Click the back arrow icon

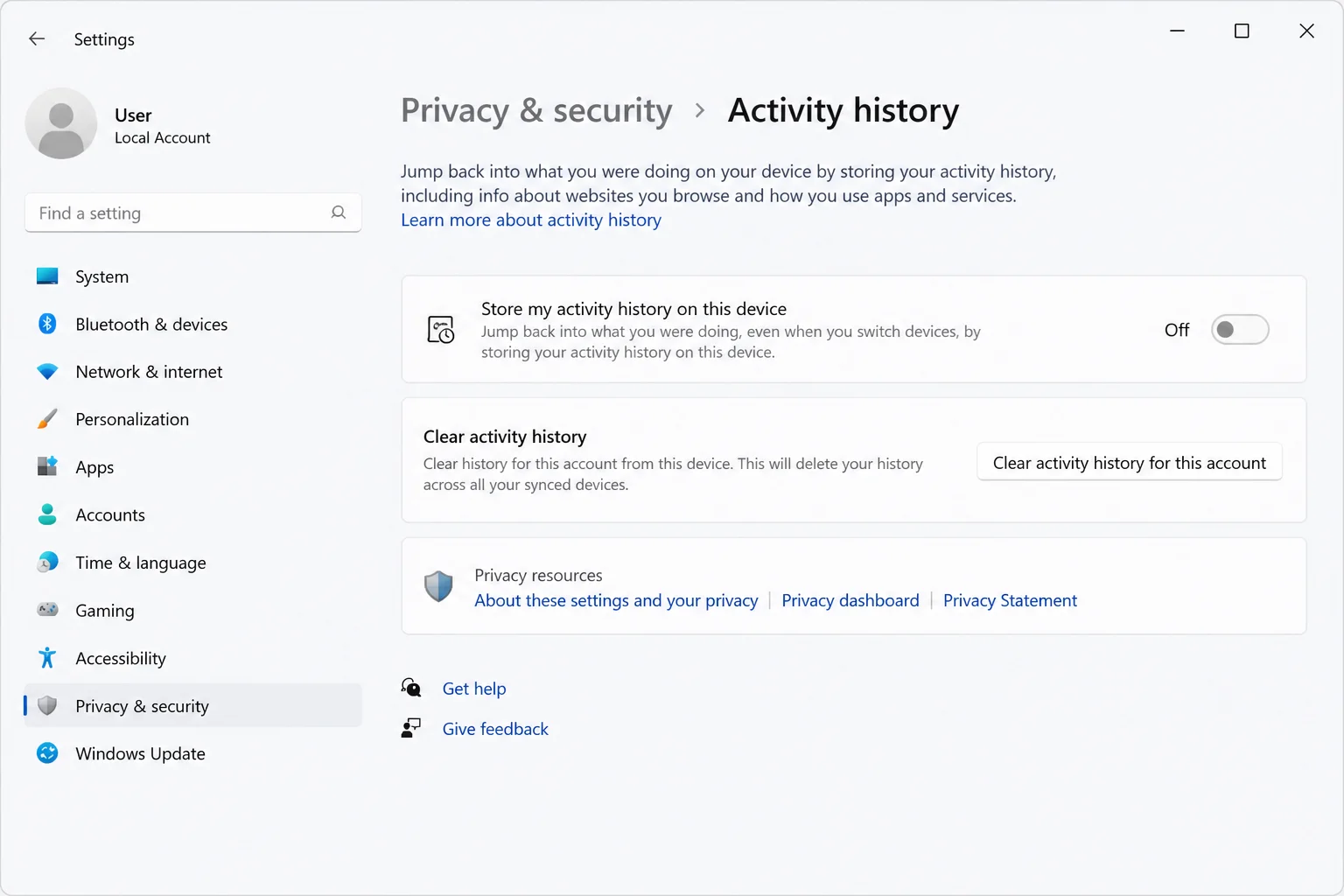[36, 38]
